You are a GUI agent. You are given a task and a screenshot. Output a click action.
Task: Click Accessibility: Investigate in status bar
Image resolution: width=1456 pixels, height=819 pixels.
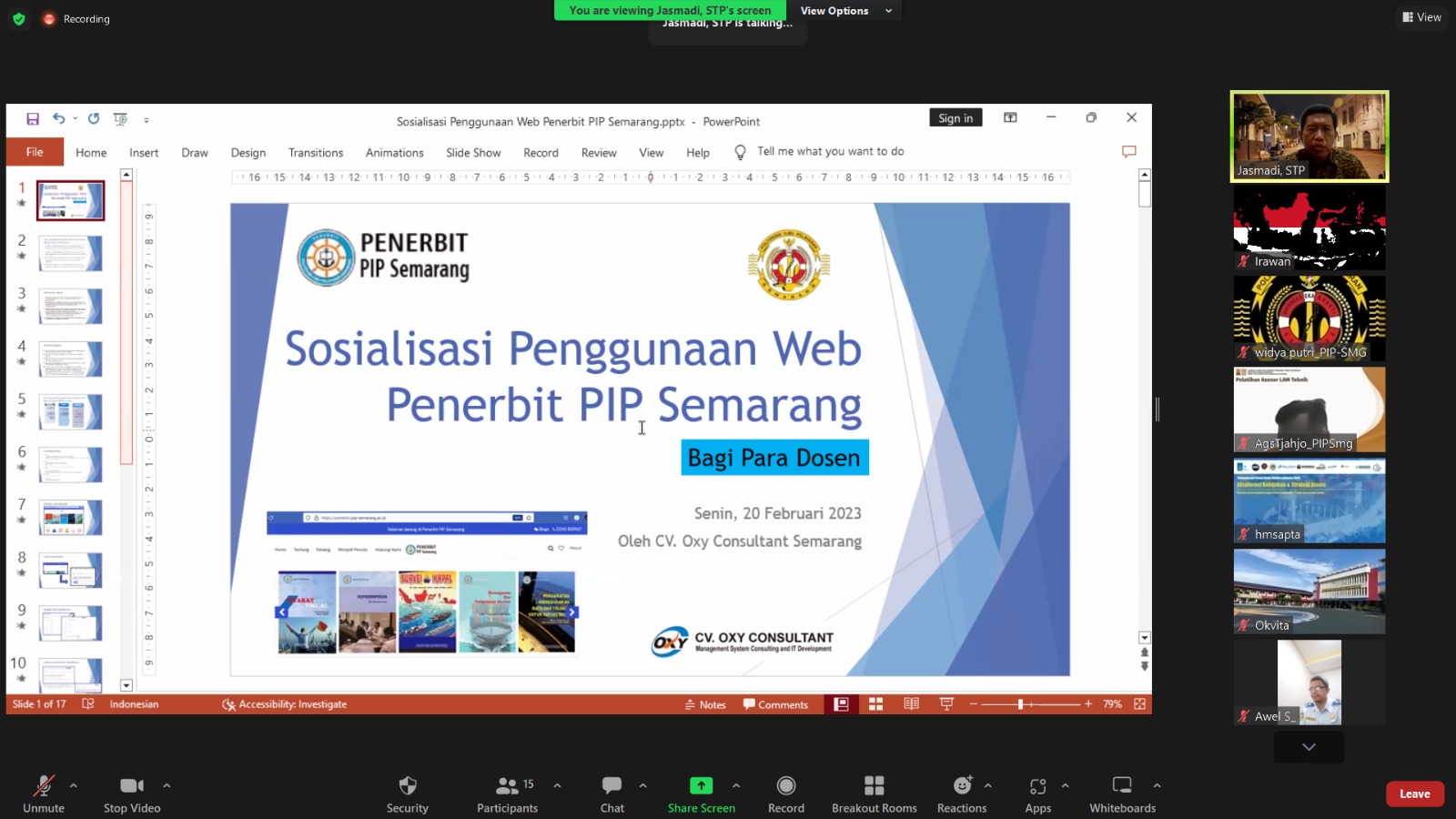click(x=285, y=704)
